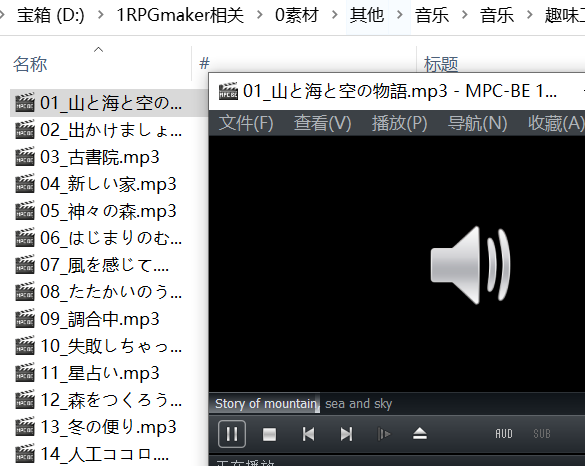Open the 文件(F) menu
The image size is (585, 466).
point(246,123)
